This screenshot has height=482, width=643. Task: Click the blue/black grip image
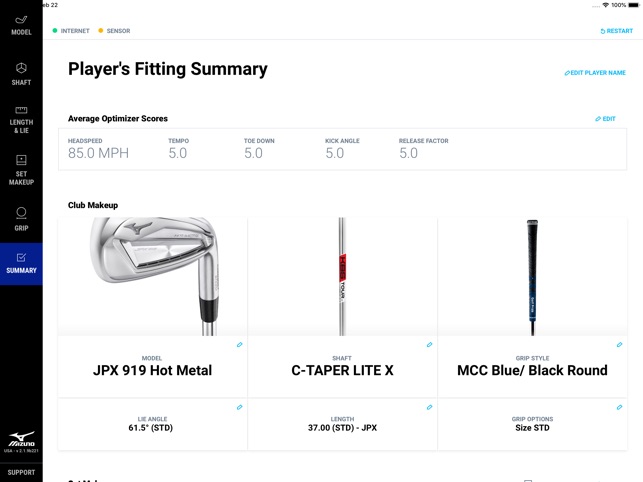click(532, 278)
